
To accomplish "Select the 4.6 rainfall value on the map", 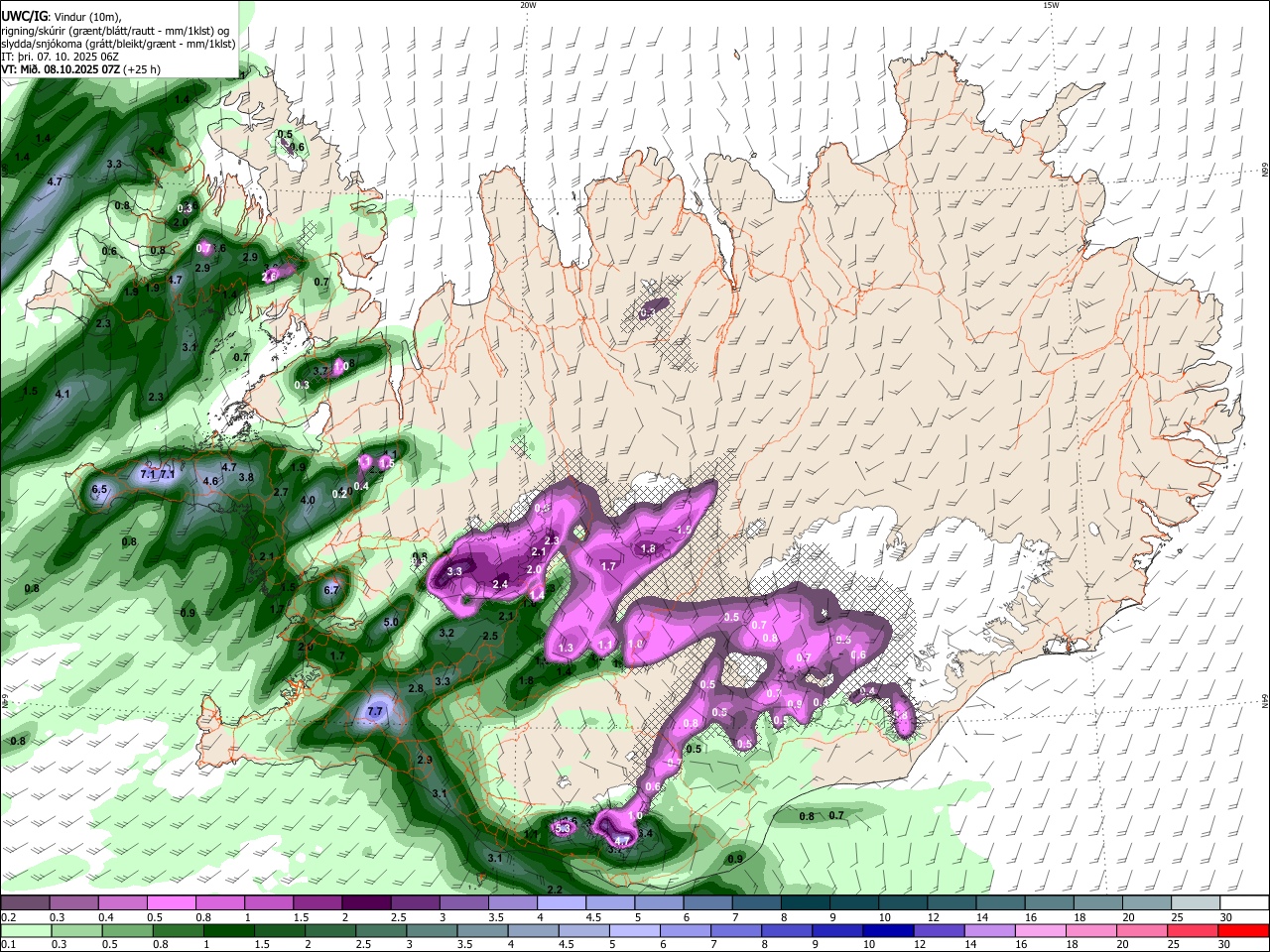I will tap(210, 482).
